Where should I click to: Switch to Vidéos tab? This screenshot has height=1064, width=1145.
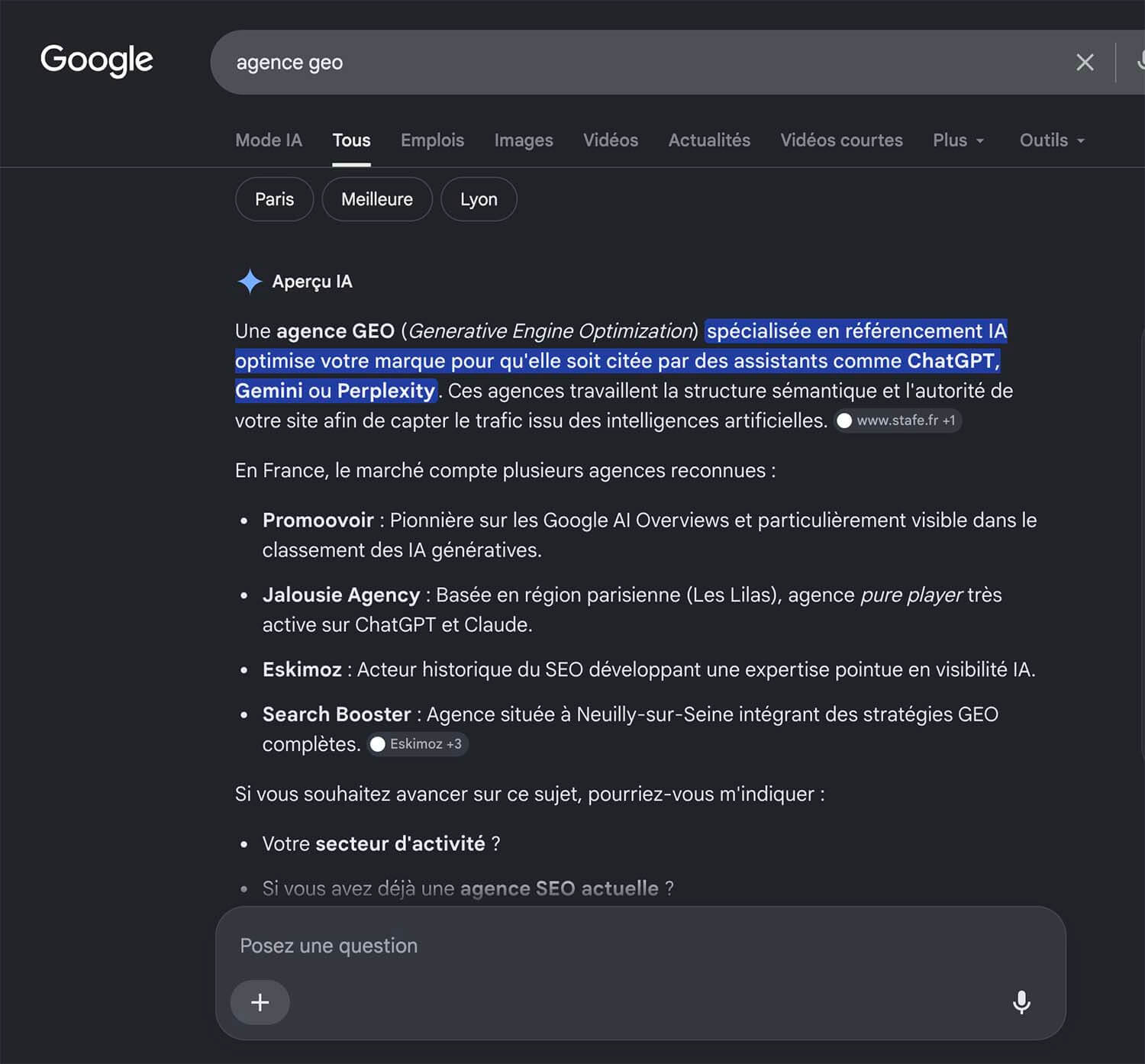point(611,140)
